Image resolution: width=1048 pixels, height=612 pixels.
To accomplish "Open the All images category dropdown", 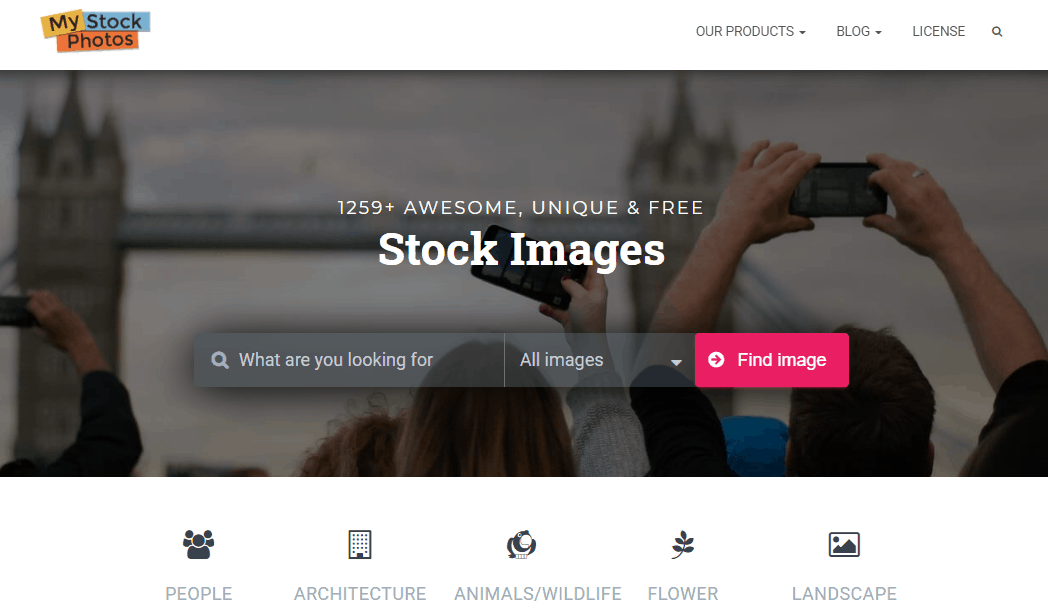I will pyautogui.click(x=600, y=360).
